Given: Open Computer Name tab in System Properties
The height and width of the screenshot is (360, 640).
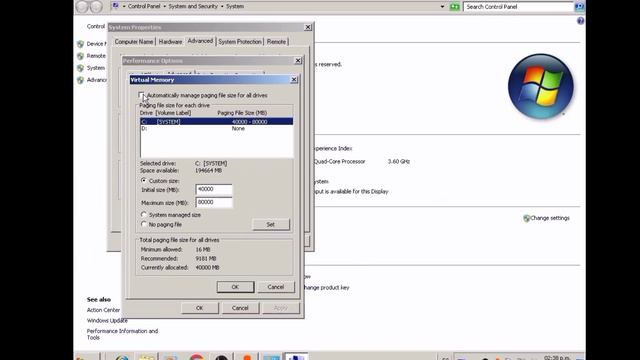Looking at the screenshot, I should (134, 42).
